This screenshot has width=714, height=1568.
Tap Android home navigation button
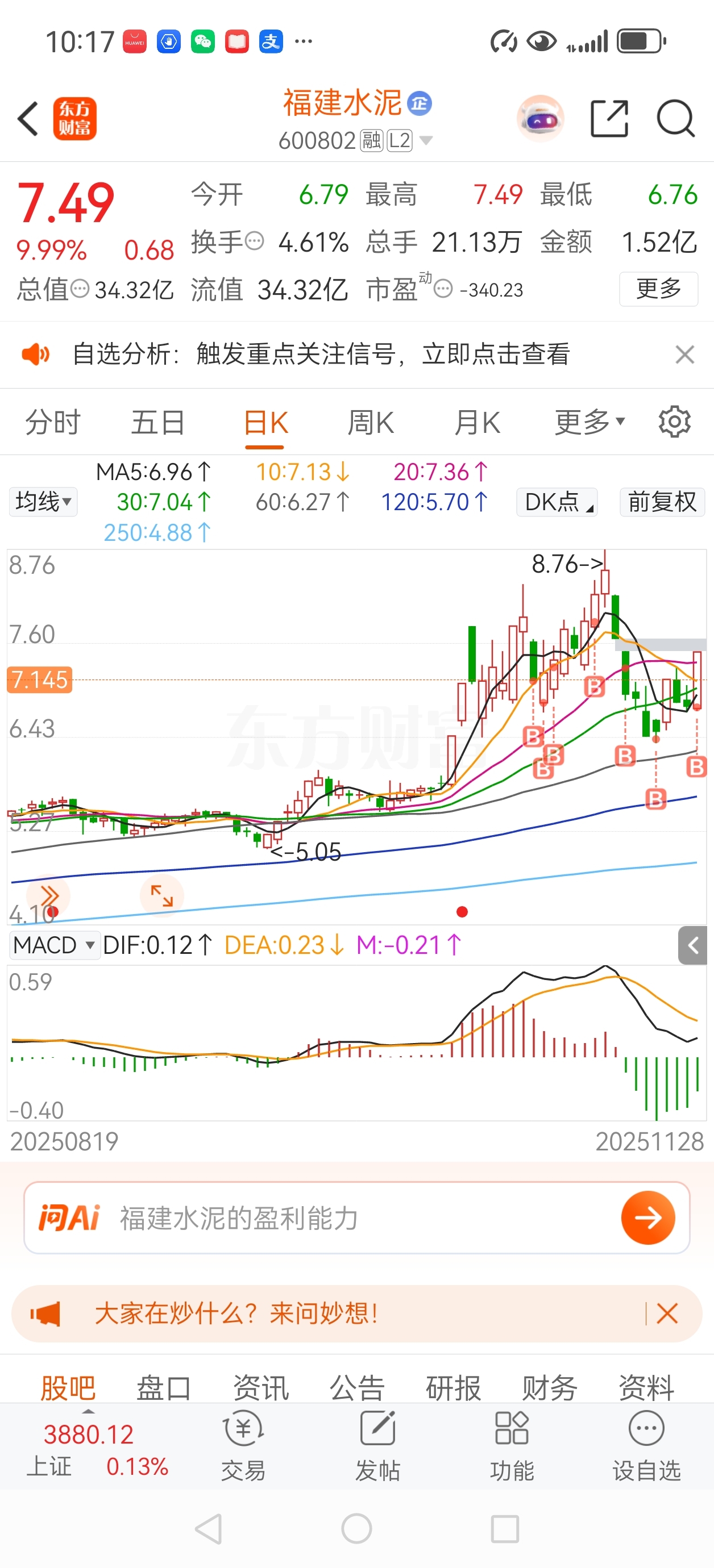357,1528
